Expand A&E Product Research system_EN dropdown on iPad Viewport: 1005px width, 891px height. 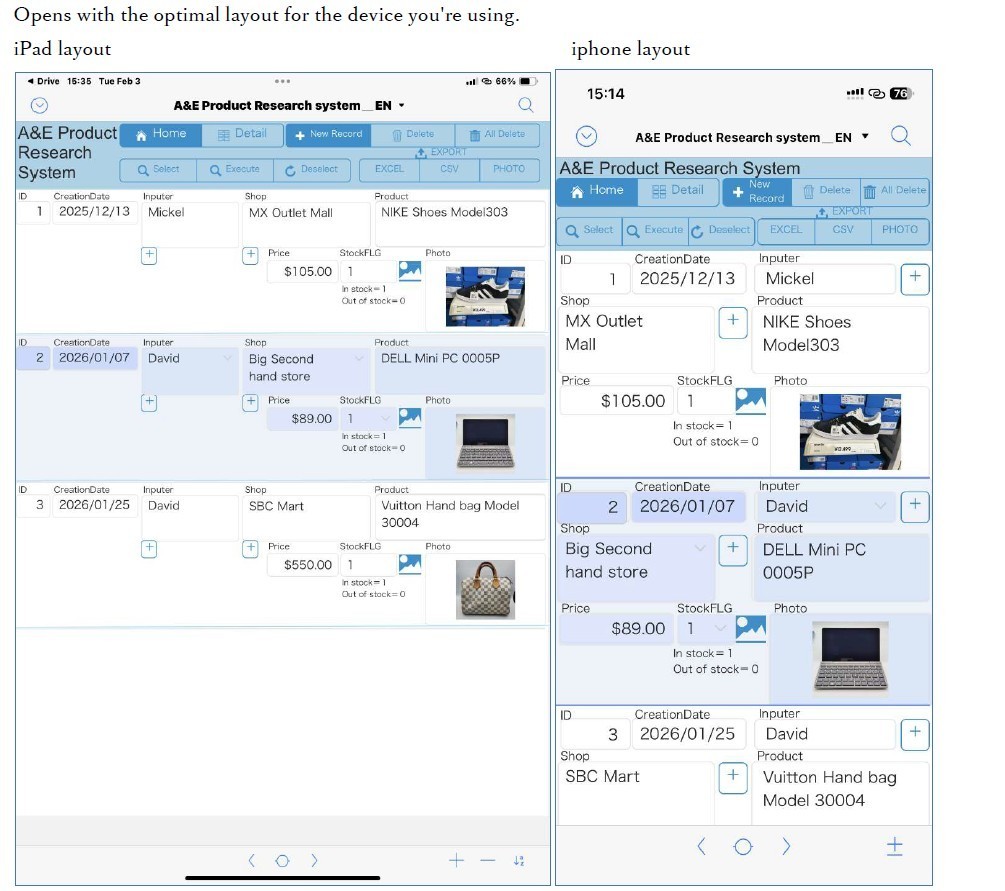click(402, 105)
